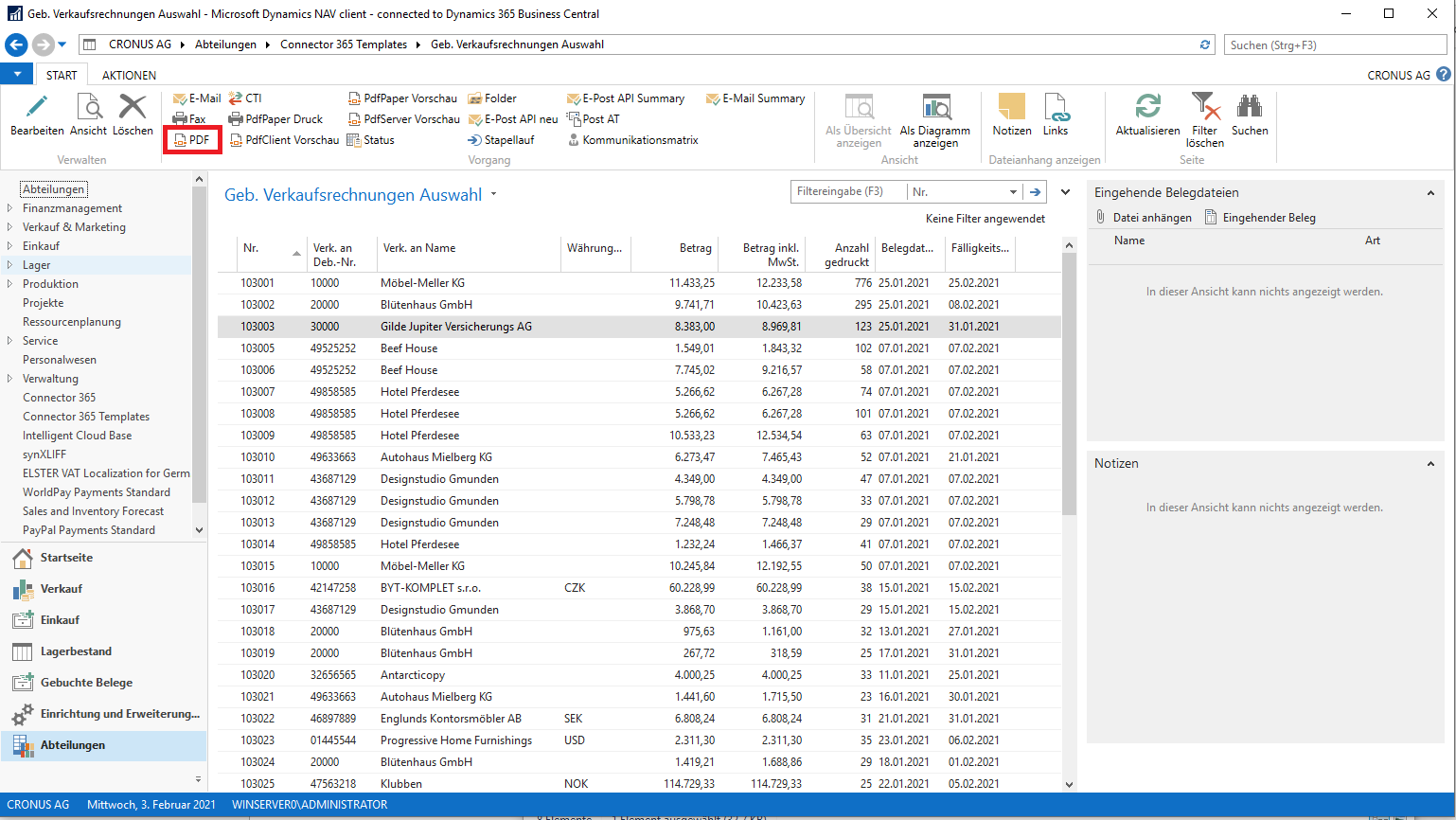Viewport: 1456px width, 820px height.
Task: Click the Post AT action
Action: point(594,119)
